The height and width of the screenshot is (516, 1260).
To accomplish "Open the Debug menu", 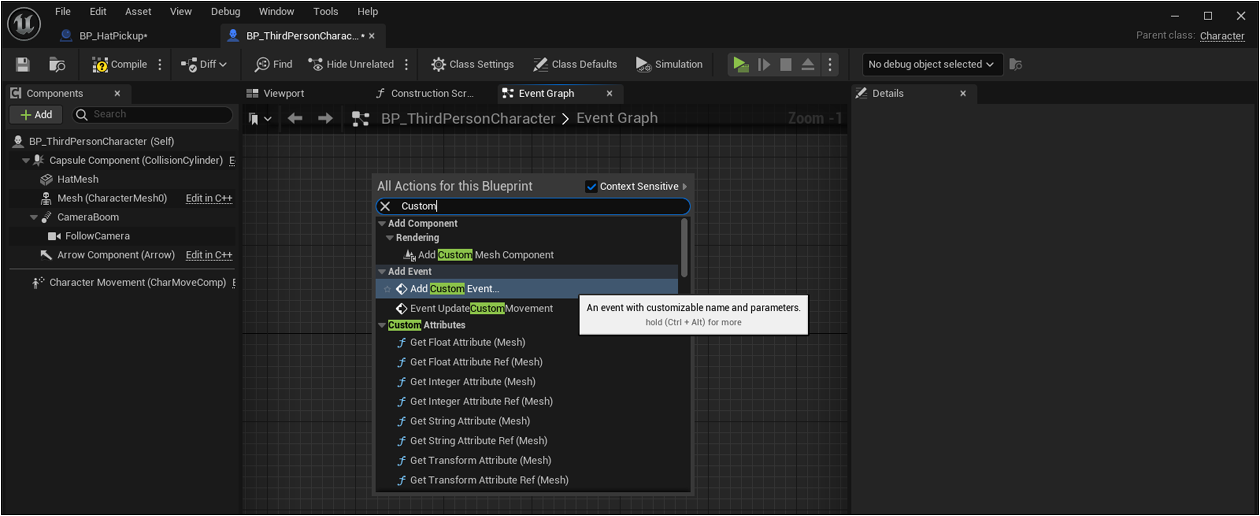I will (226, 12).
